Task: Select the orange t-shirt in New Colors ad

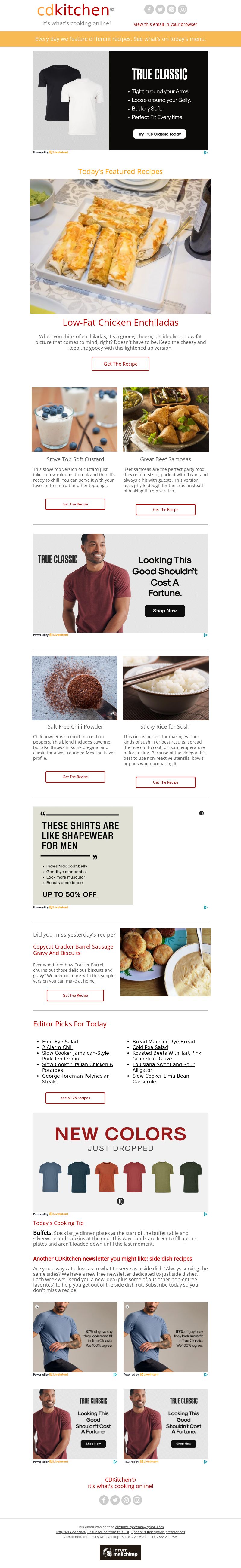Action: coord(106,1177)
